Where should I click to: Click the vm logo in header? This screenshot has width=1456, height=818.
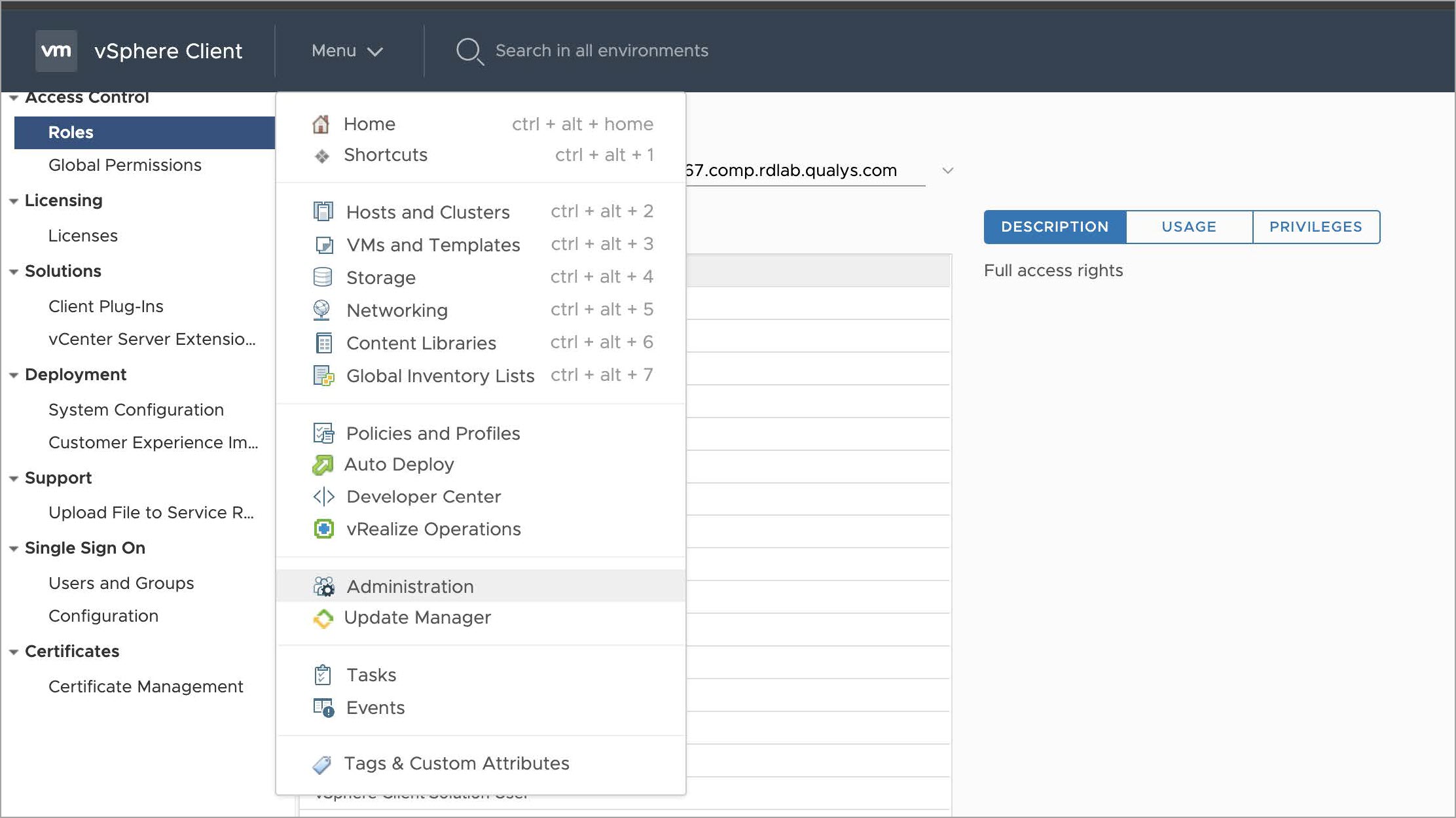56,50
